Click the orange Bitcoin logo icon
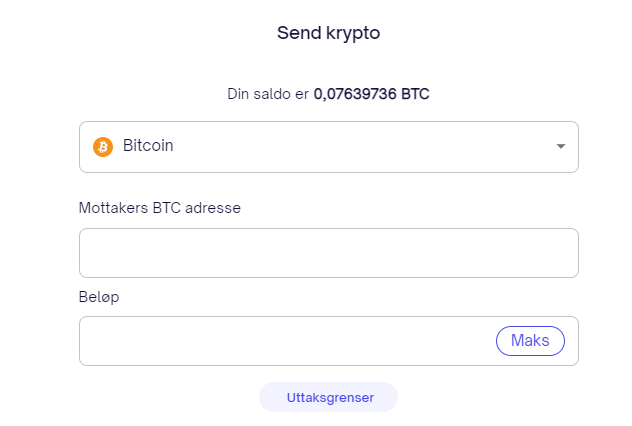This screenshot has height=426, width=632. coord(103,147)
